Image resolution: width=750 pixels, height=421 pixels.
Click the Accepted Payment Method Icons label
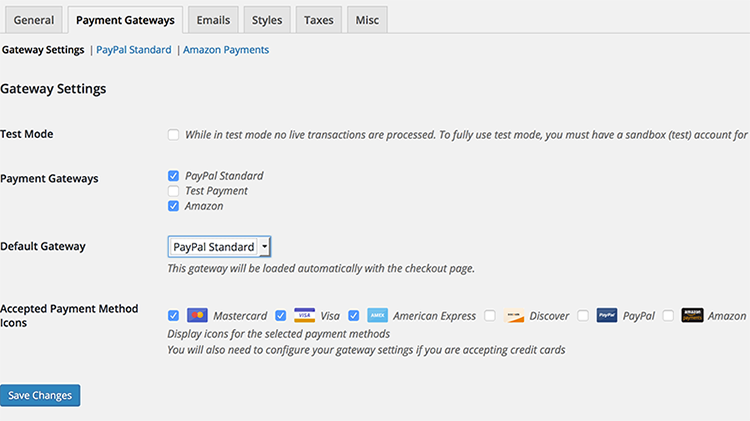[x=69, y=316]
